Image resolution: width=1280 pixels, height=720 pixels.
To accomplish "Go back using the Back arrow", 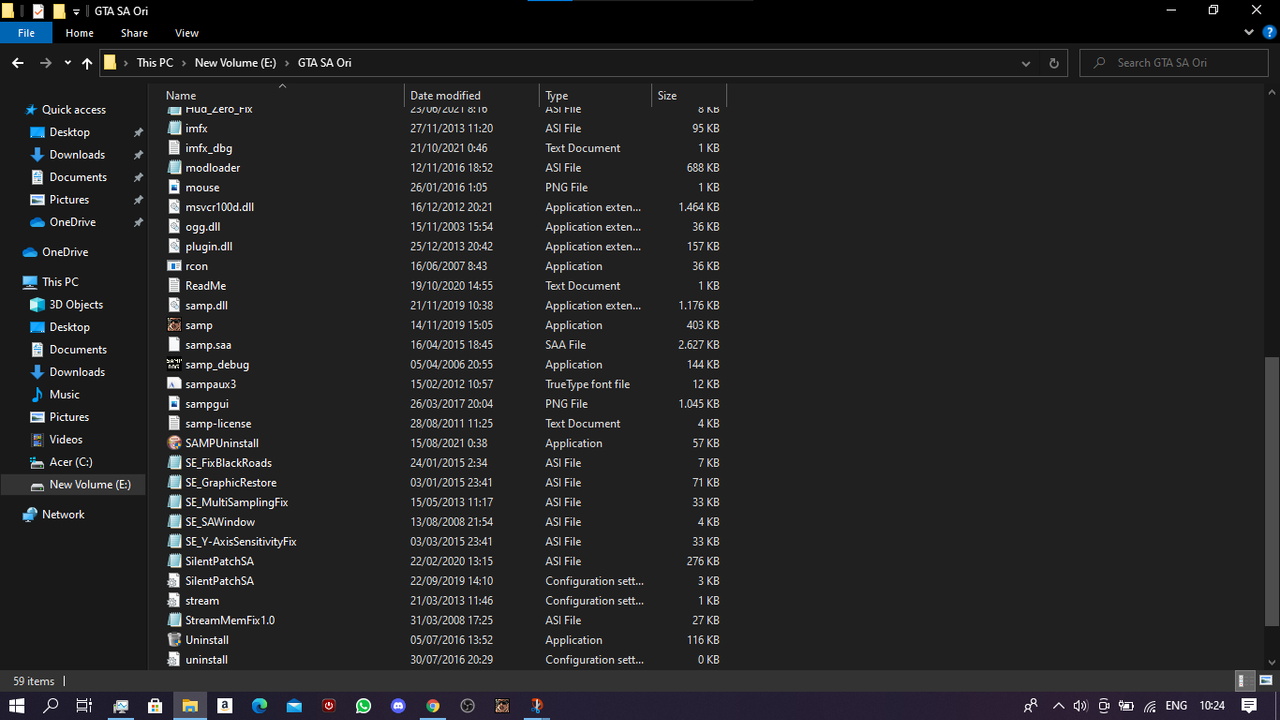I will (x=17, y=63).
